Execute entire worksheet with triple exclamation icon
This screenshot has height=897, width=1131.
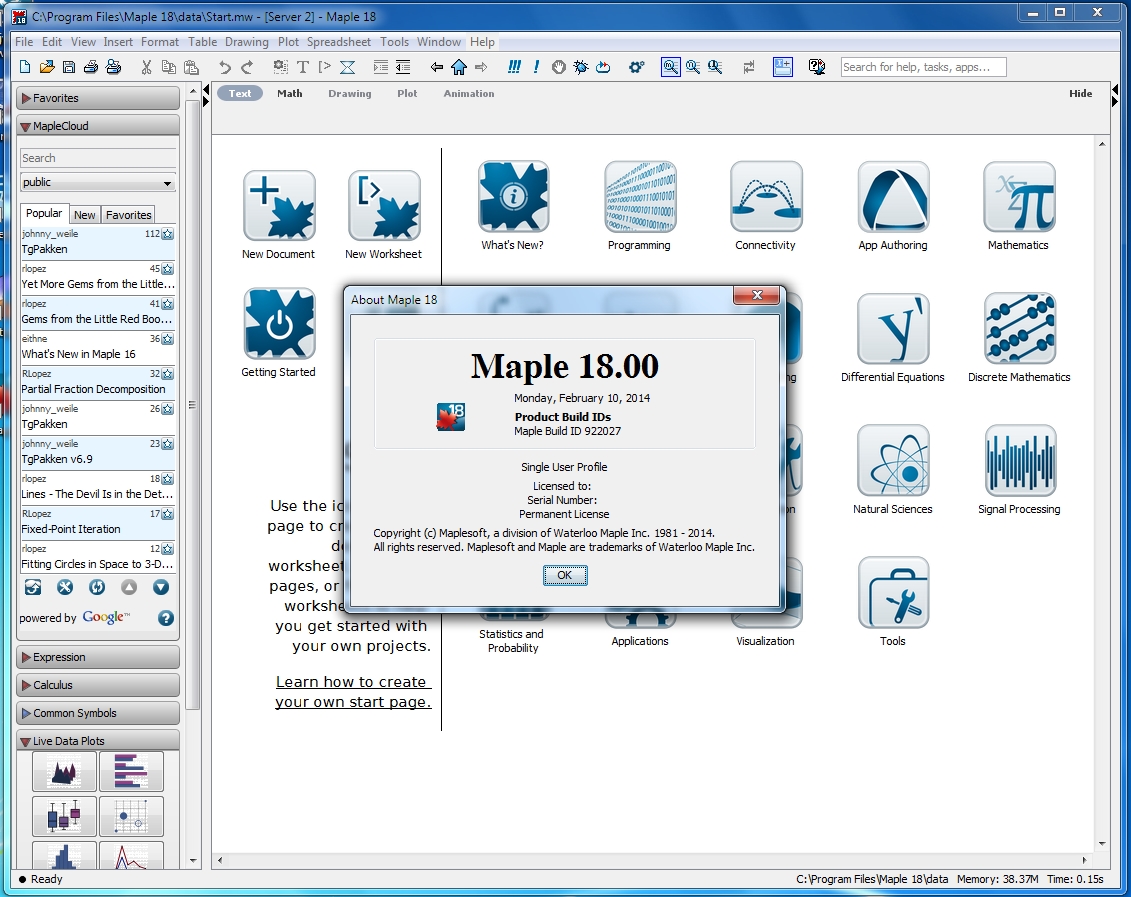[x=514, y=67]
